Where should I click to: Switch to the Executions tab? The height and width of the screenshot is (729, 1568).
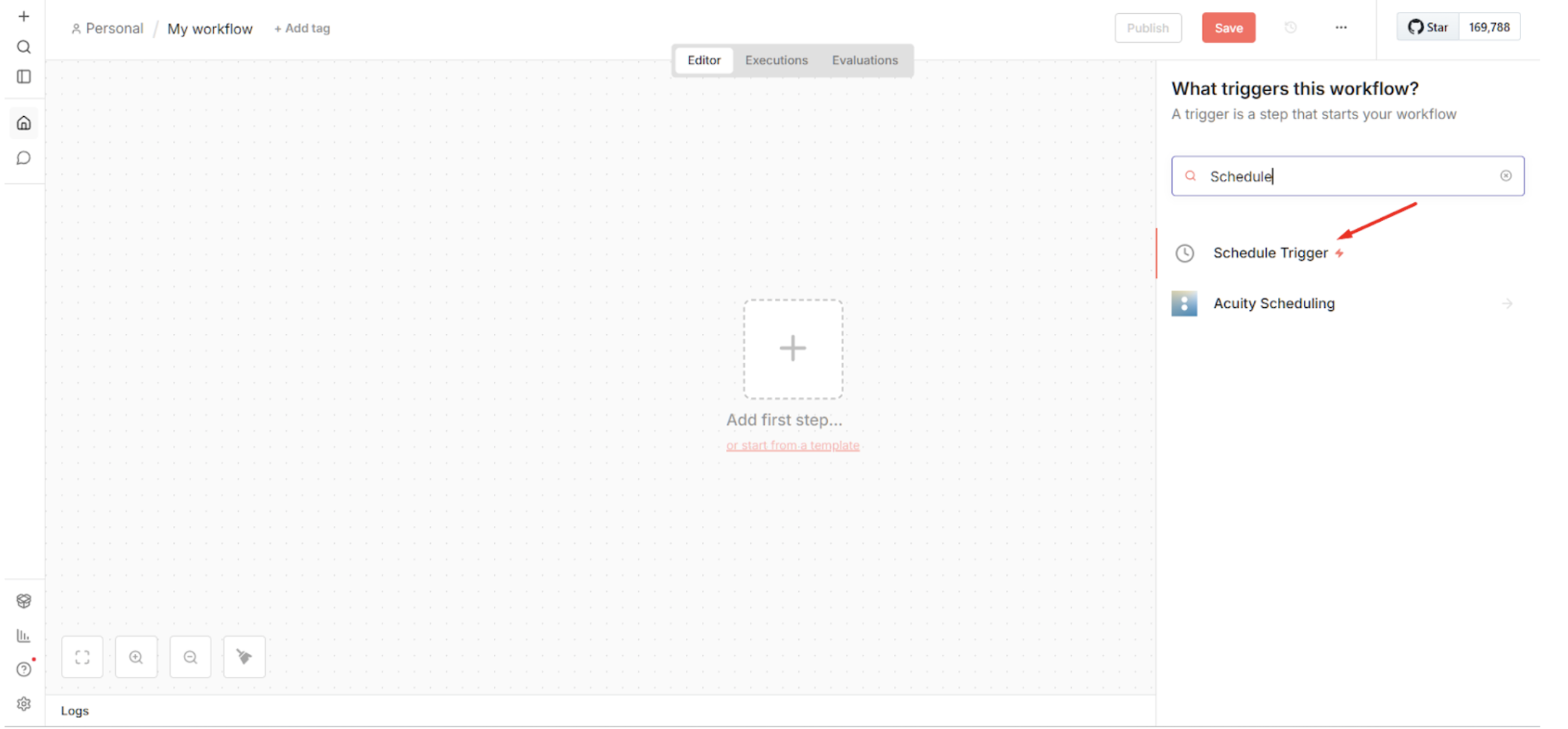click(776, 60)
